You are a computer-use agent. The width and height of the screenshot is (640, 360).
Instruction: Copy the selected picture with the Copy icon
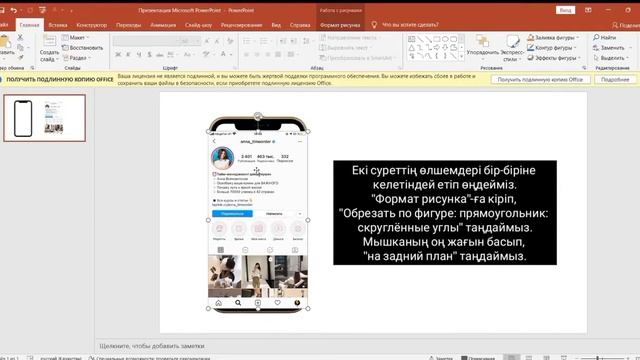pos(20,48)
